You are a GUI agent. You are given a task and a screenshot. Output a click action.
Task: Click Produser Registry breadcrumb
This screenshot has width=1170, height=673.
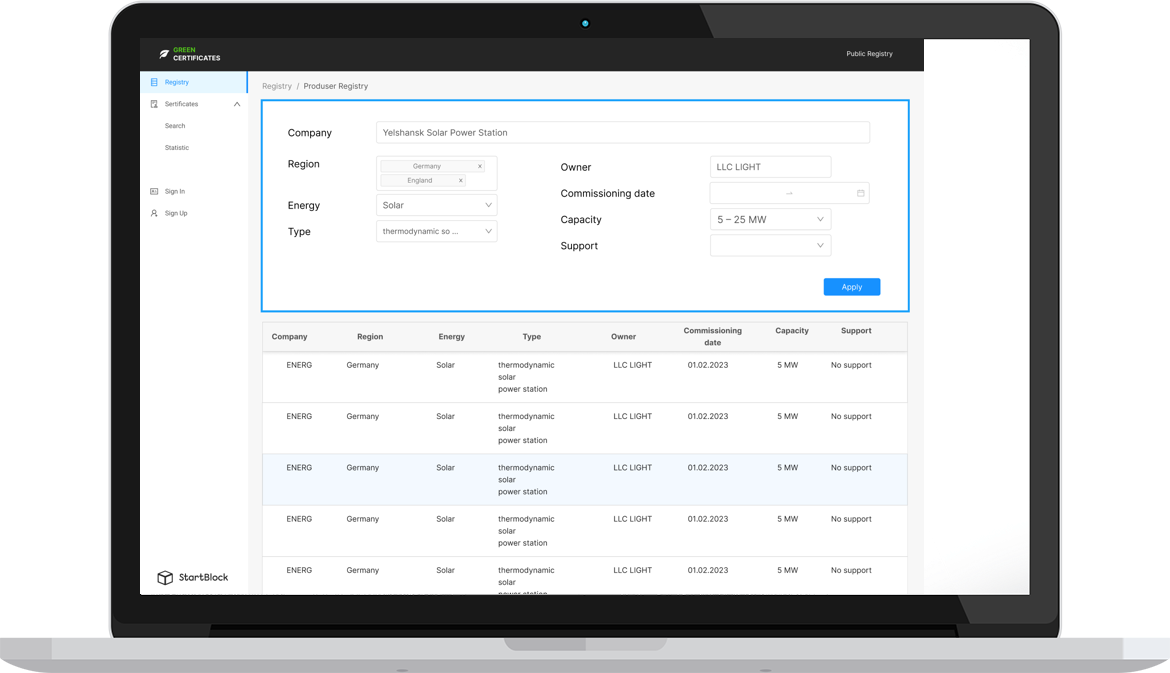tap(336, 86)
